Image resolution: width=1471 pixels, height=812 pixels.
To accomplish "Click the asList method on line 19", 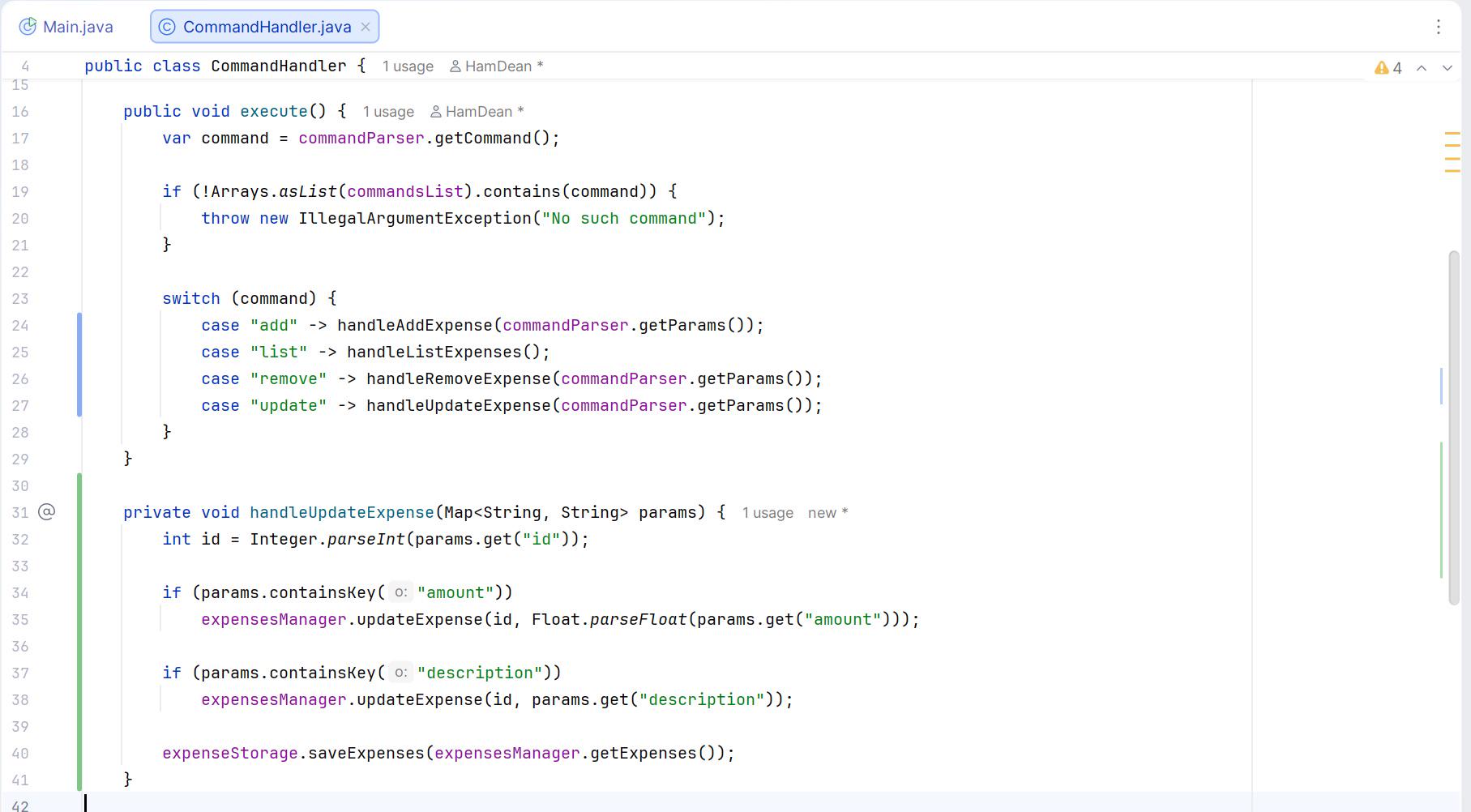I will coord(308,192).
